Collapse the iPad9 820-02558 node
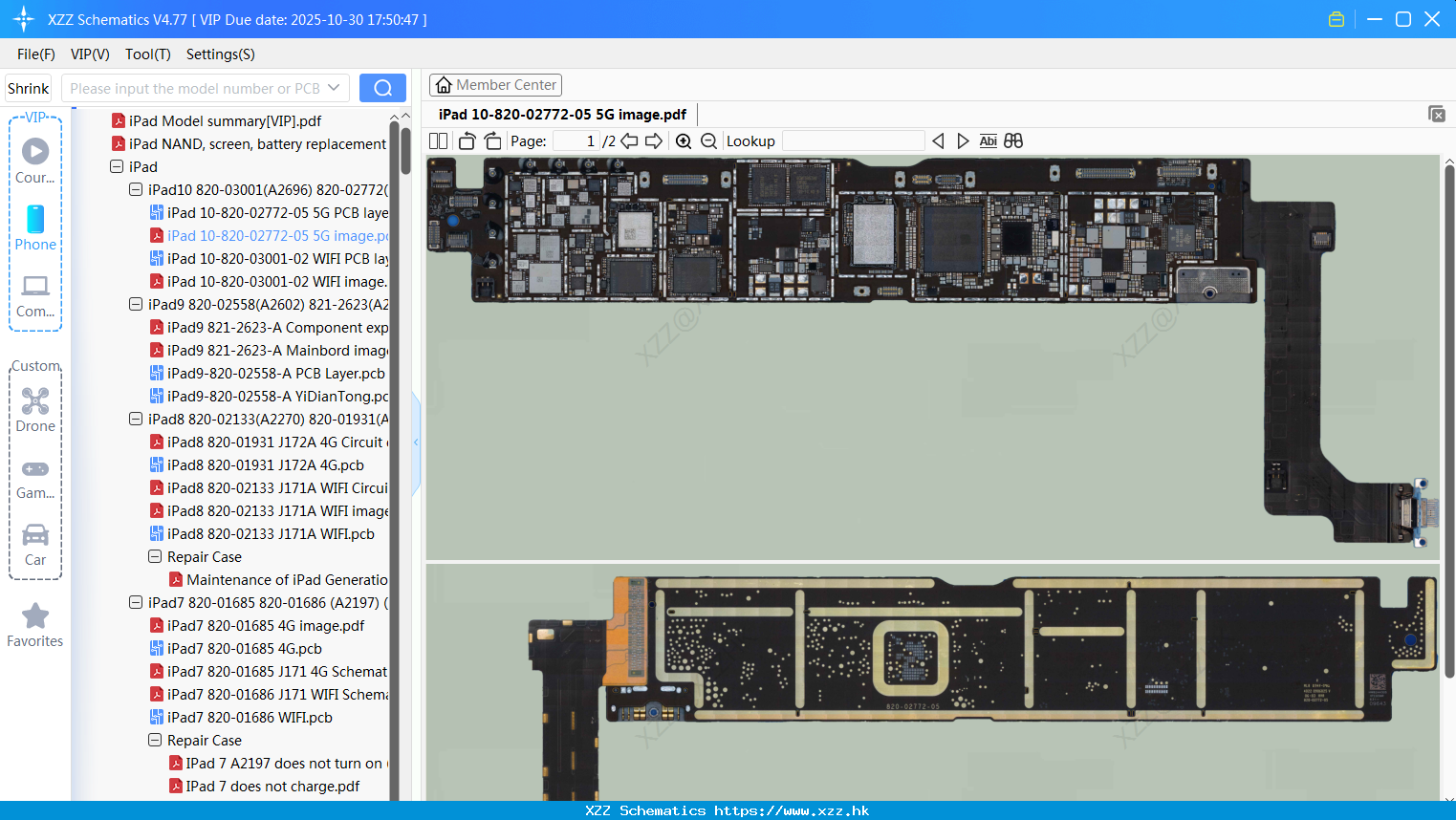1456x820 pixels. click(136, 304)
